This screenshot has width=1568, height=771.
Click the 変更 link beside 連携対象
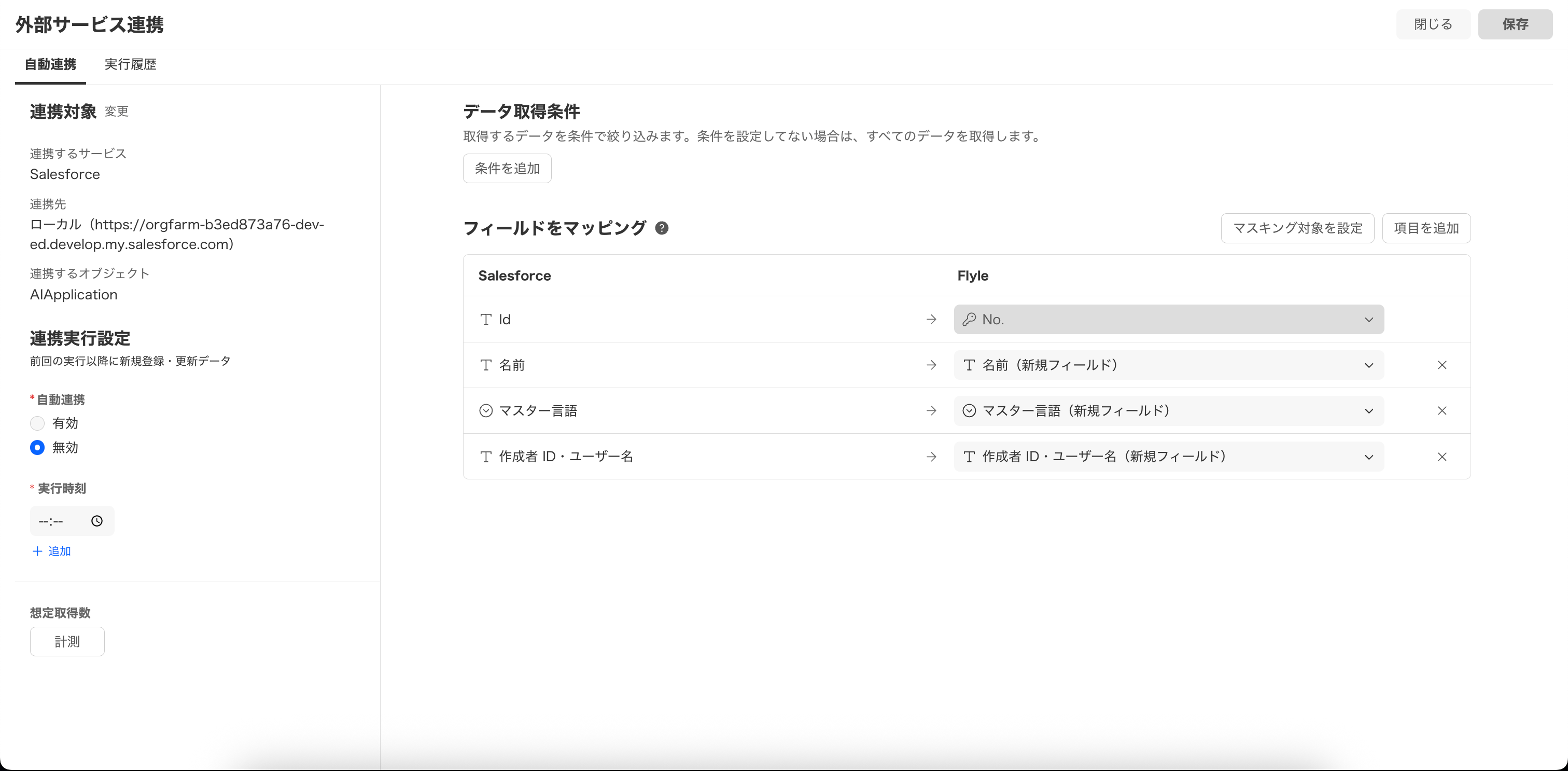tap(116, 112)
